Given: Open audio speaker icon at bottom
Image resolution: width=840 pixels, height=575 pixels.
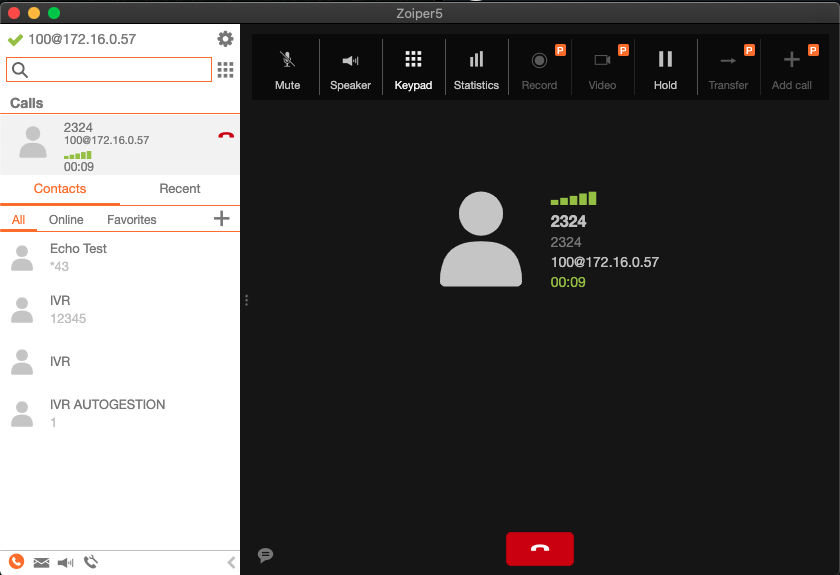Looking at the screenshot, I should 65,562.
